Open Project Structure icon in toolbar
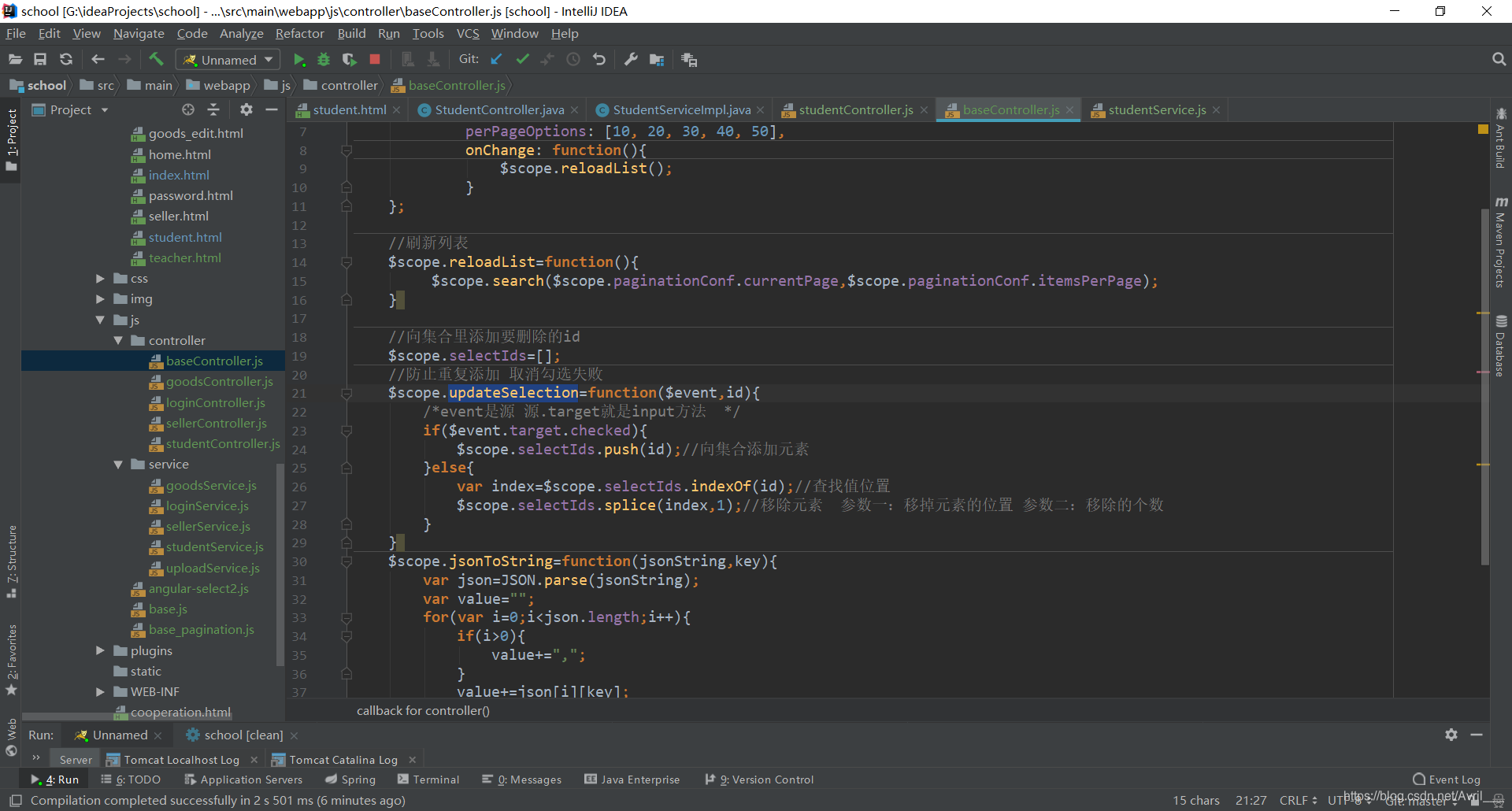This screenshot has height=811, width=1512. pyautogui.click(x=657, y=59)
